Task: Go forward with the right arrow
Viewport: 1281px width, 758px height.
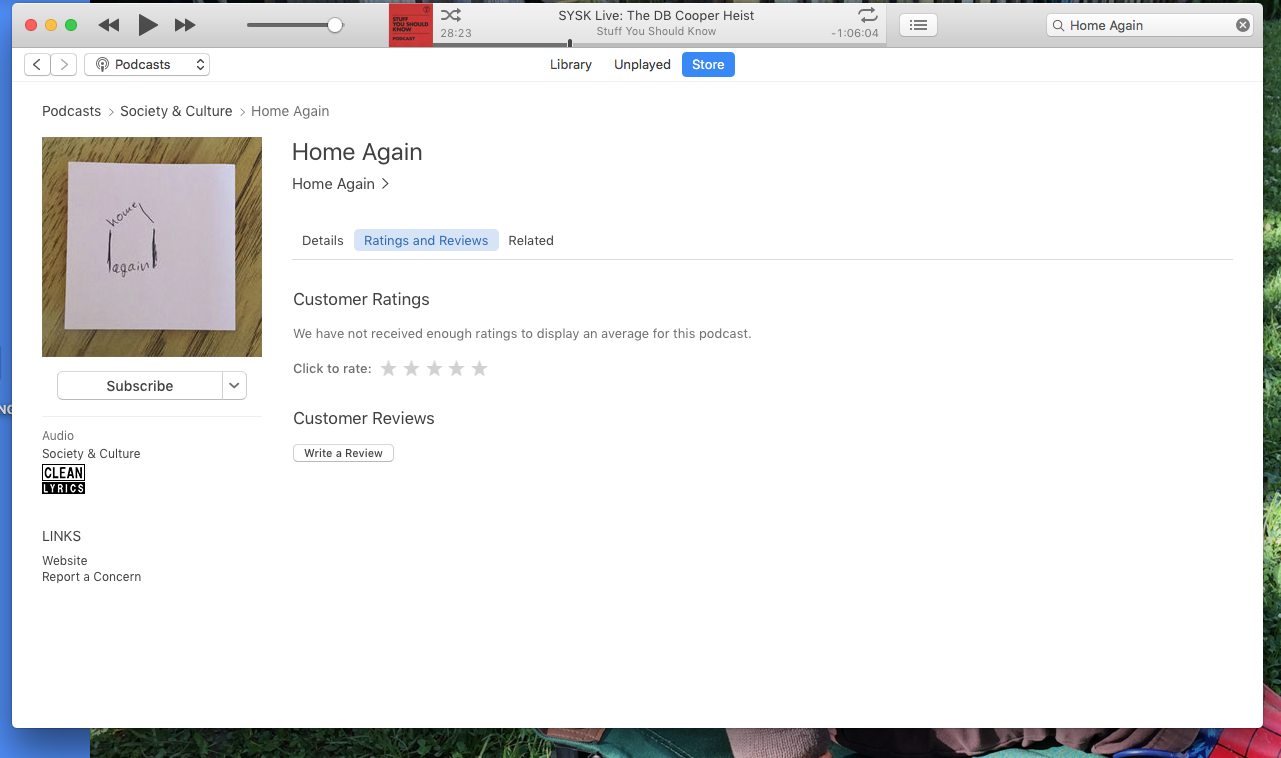Action: (x=63, y=65)
